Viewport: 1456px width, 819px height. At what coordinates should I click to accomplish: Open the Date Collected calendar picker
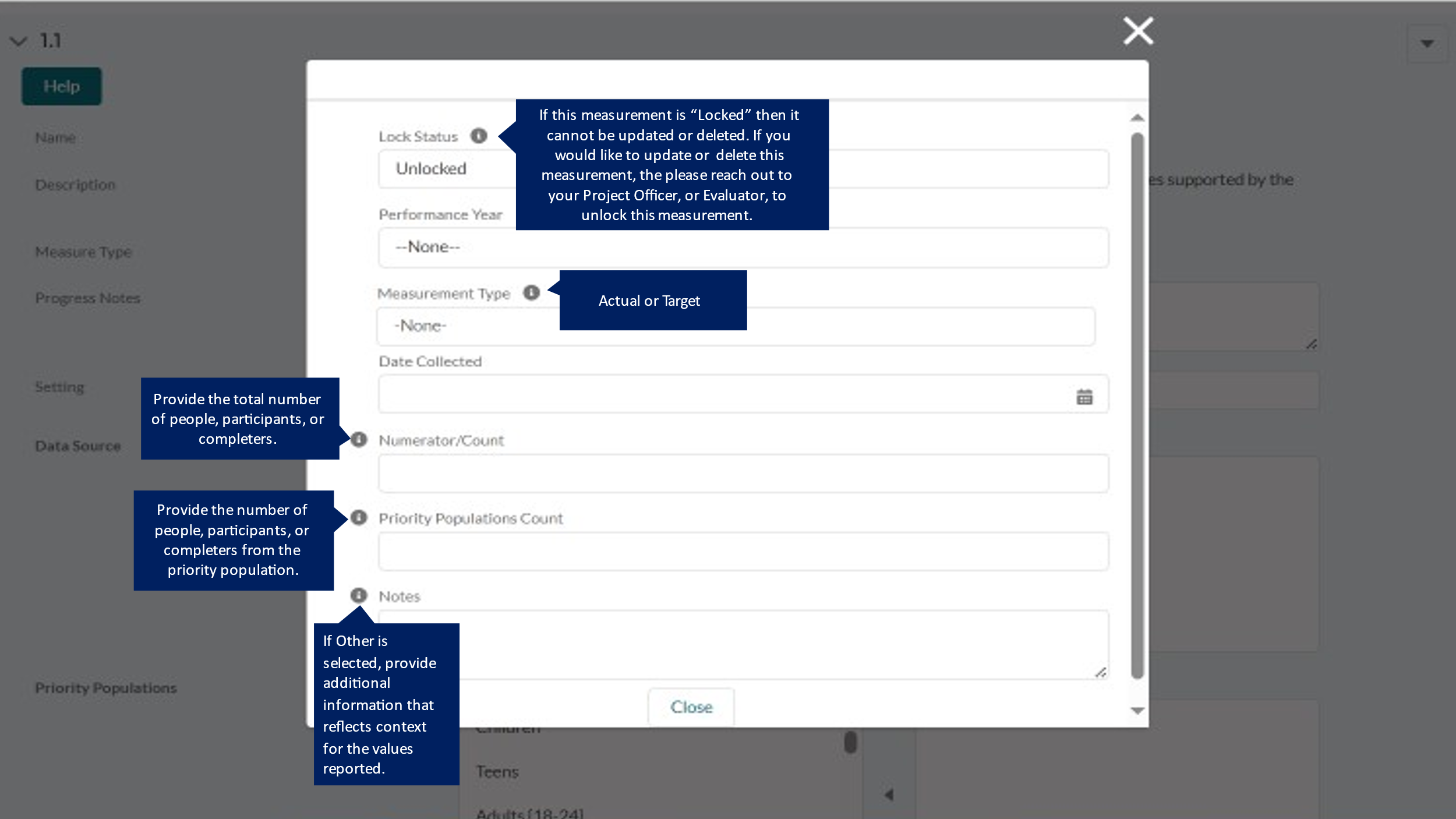click(x=1084, y=397)
